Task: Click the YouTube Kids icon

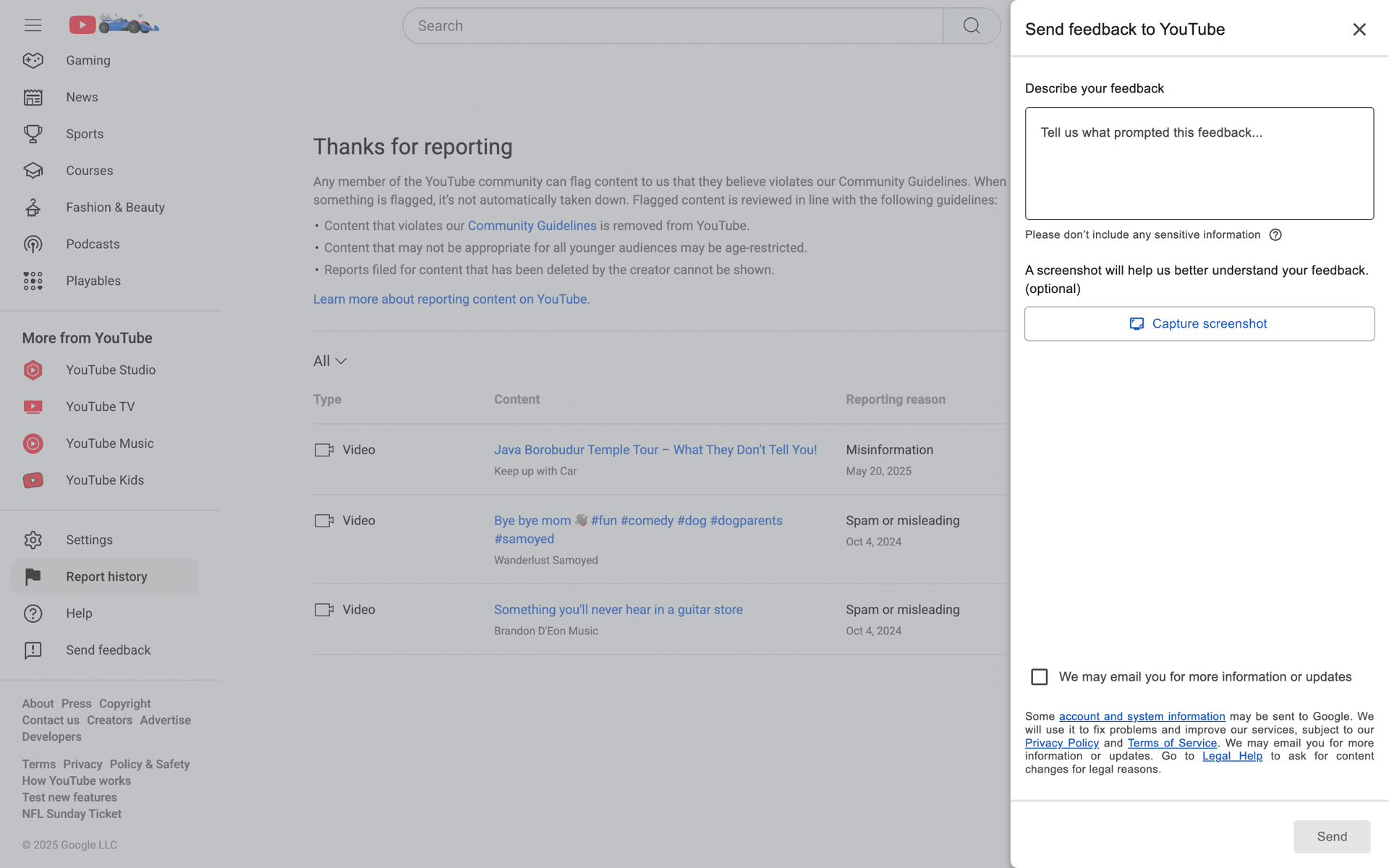Action: click(33, 481)
